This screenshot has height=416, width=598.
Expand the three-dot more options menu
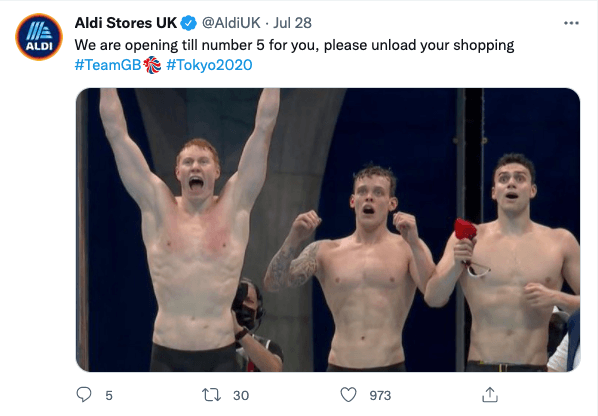571,23
